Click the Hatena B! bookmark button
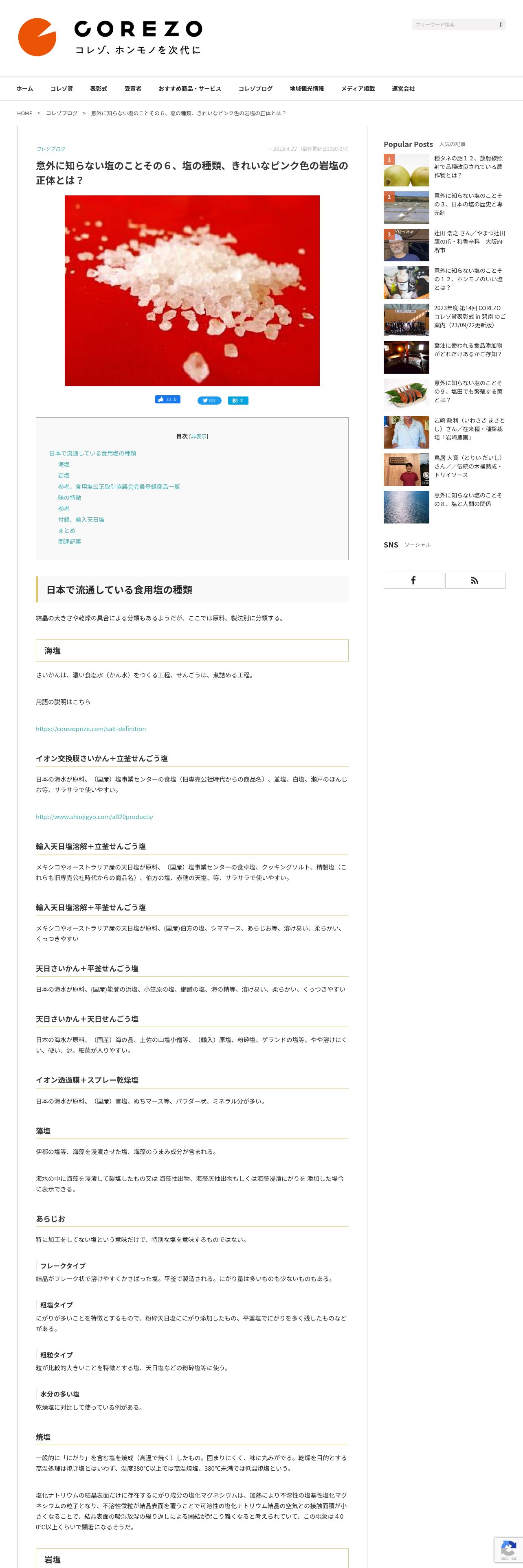The height and width of the screenshot is (1568, 523). click(x=238, y=401)
